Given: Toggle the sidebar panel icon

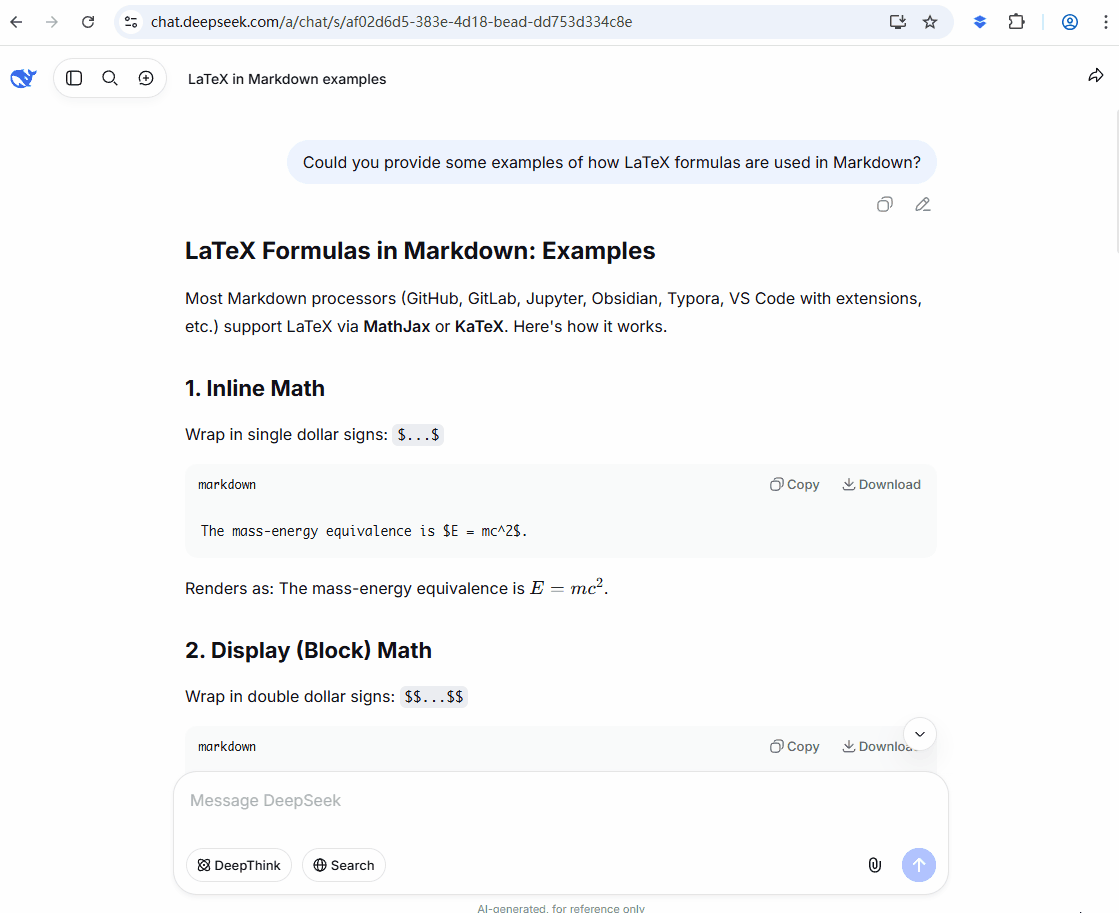Looking at the screenshot, I should tap(74, 78).
